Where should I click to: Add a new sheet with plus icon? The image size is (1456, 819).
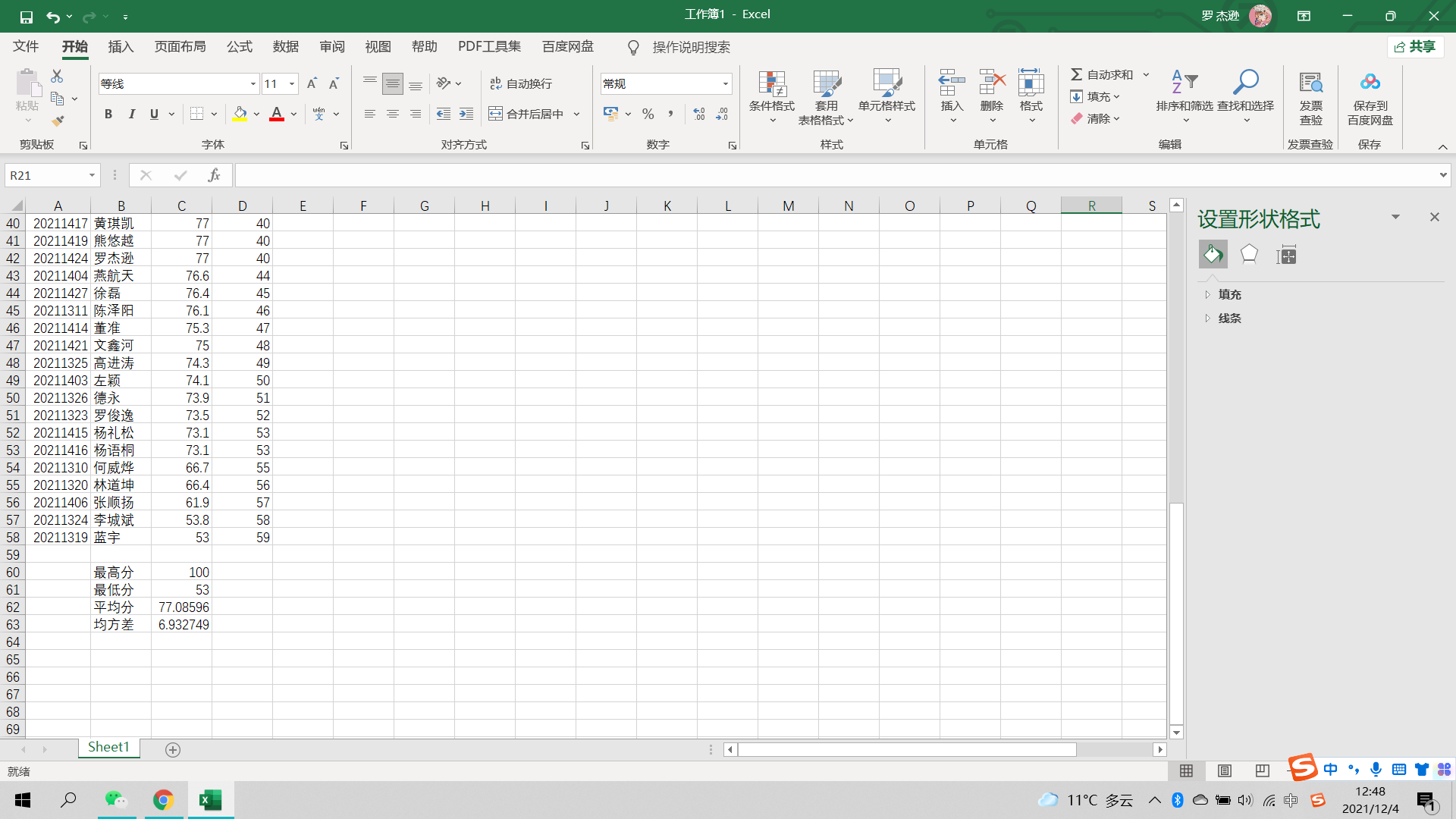173,750
